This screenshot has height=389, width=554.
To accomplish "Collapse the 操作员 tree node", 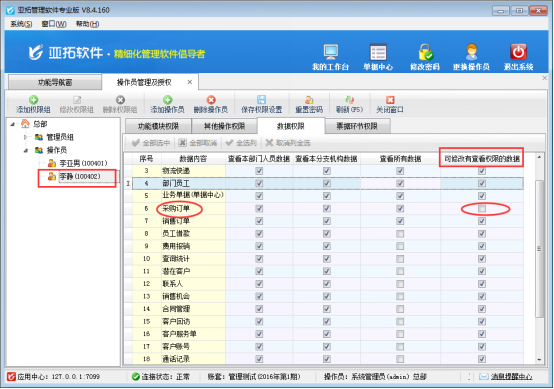I will pos(25,150).
